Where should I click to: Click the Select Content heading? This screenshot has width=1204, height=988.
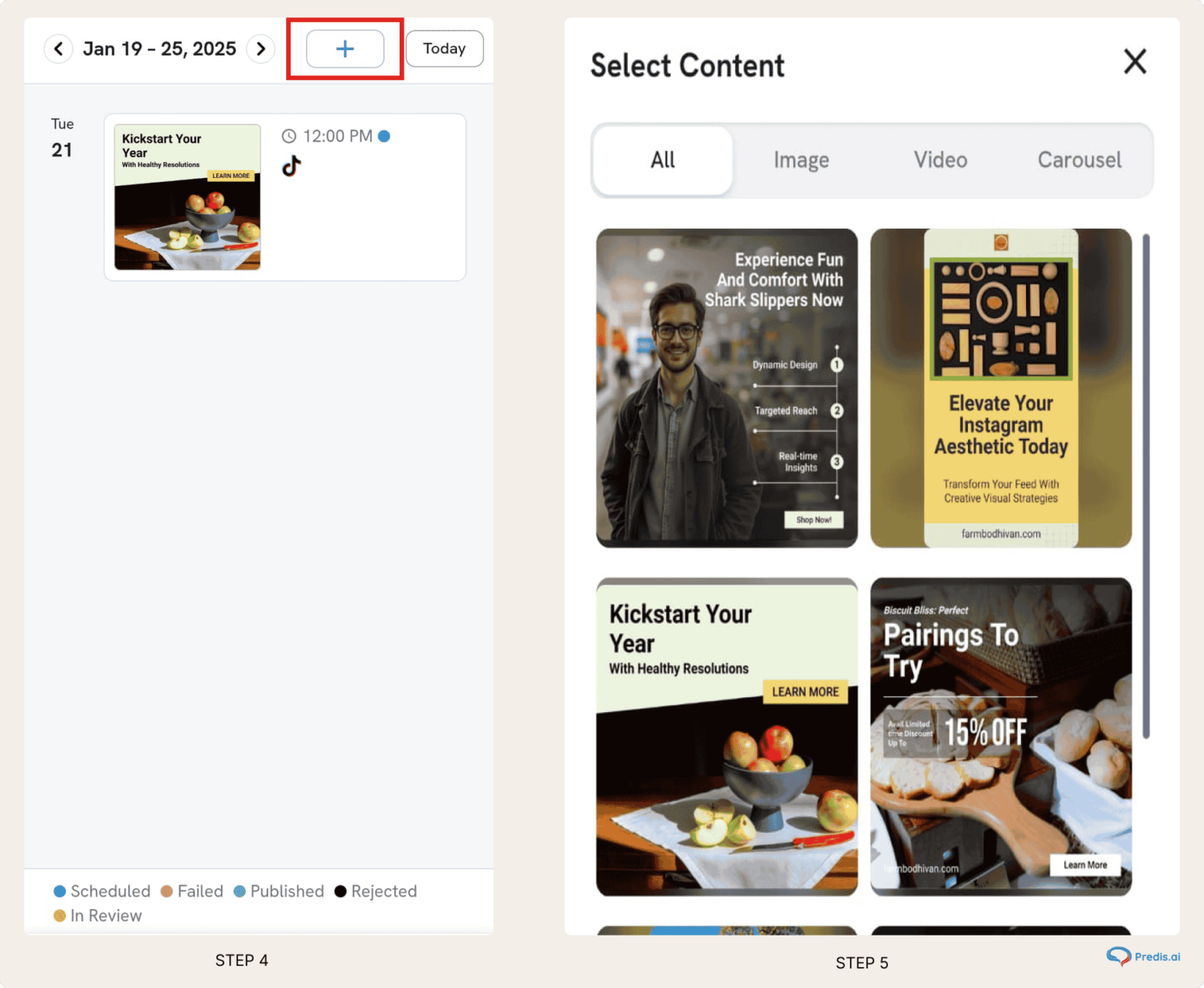[x=687, y=66]
